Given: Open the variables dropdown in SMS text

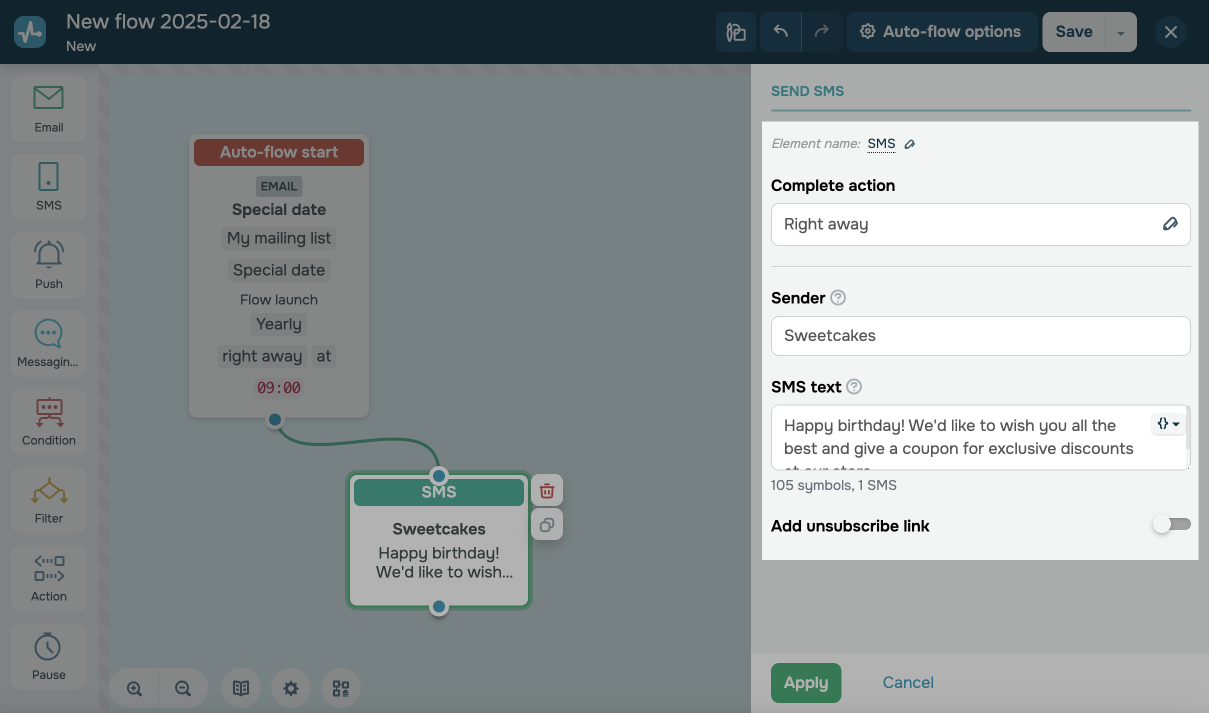Looking at the screenshot, I should pos(1168,424).
